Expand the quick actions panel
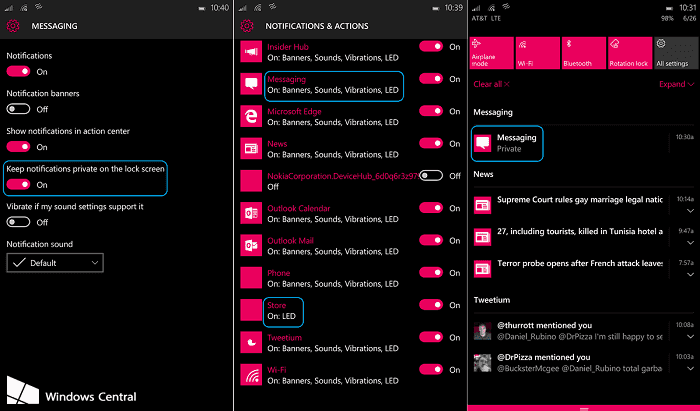The width and height of the screenshot is (700, 411). [676, 85]
